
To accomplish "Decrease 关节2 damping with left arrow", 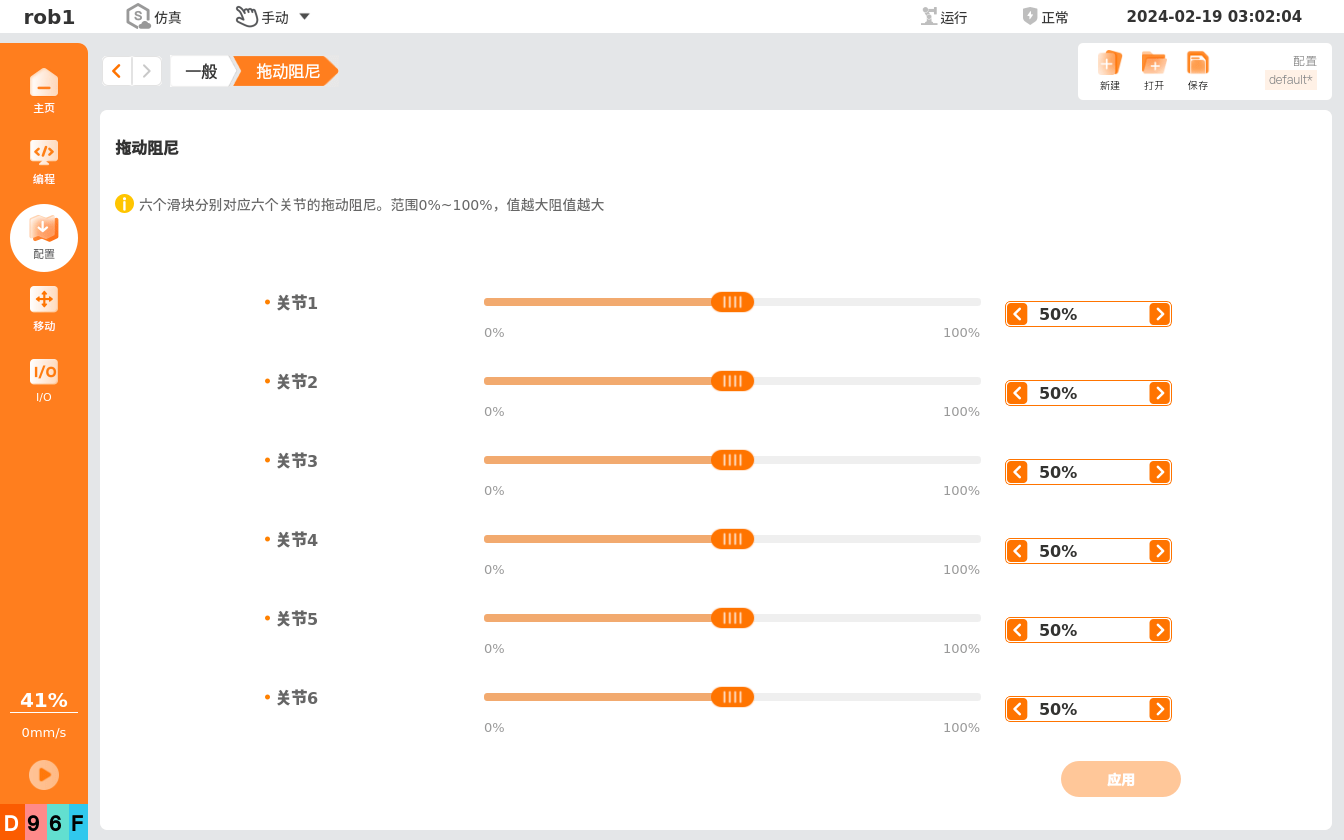I will point(1017,393).
